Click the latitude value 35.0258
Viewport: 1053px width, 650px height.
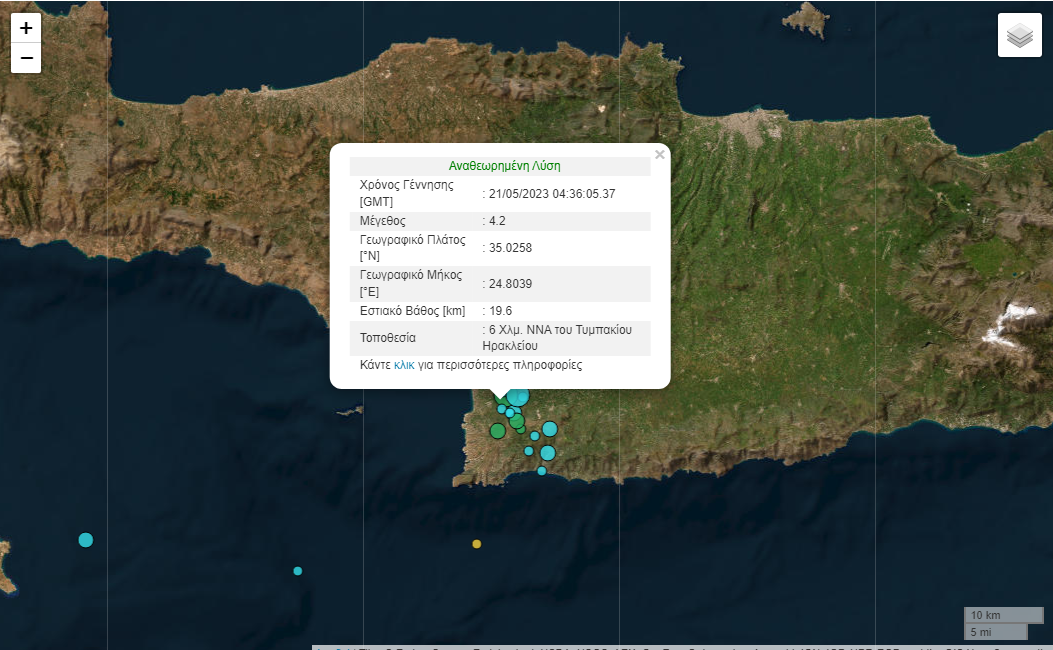[x=510, y=247]
